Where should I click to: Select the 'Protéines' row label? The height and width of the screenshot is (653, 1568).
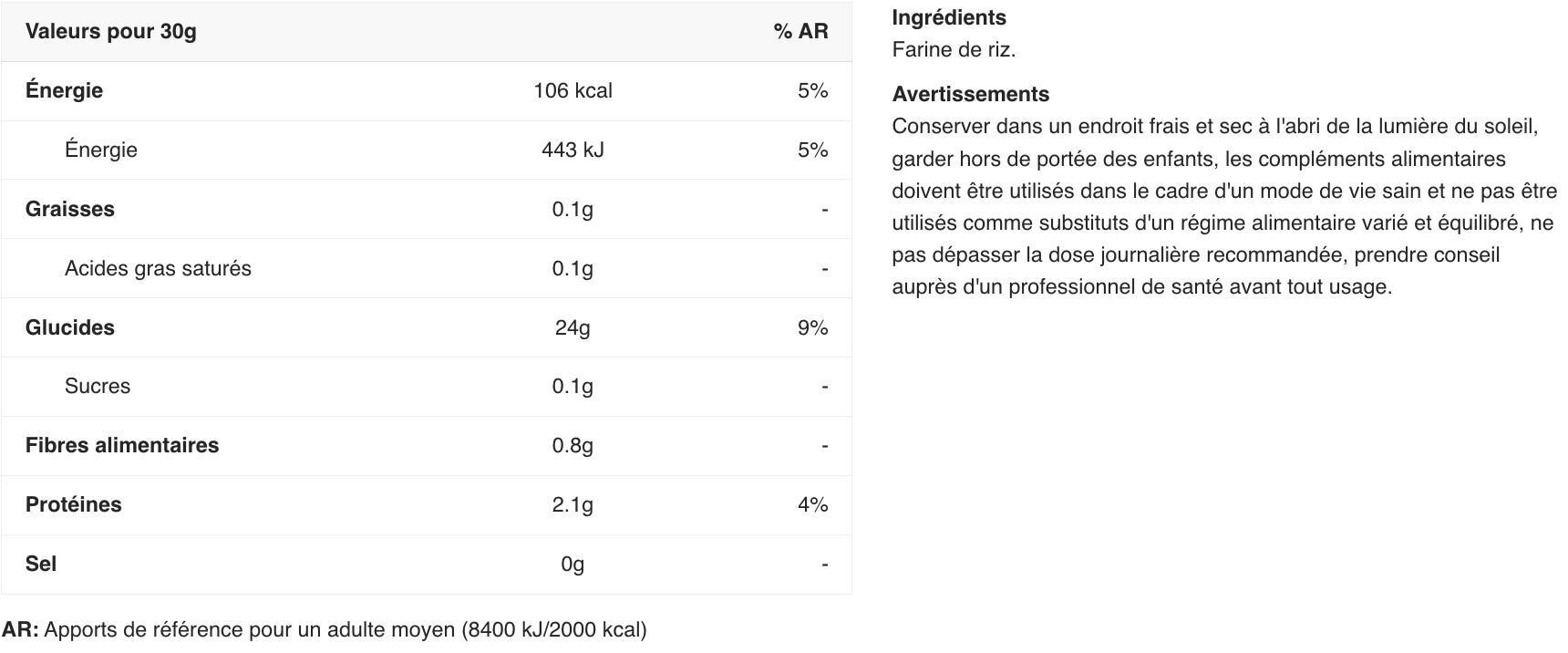73,504
